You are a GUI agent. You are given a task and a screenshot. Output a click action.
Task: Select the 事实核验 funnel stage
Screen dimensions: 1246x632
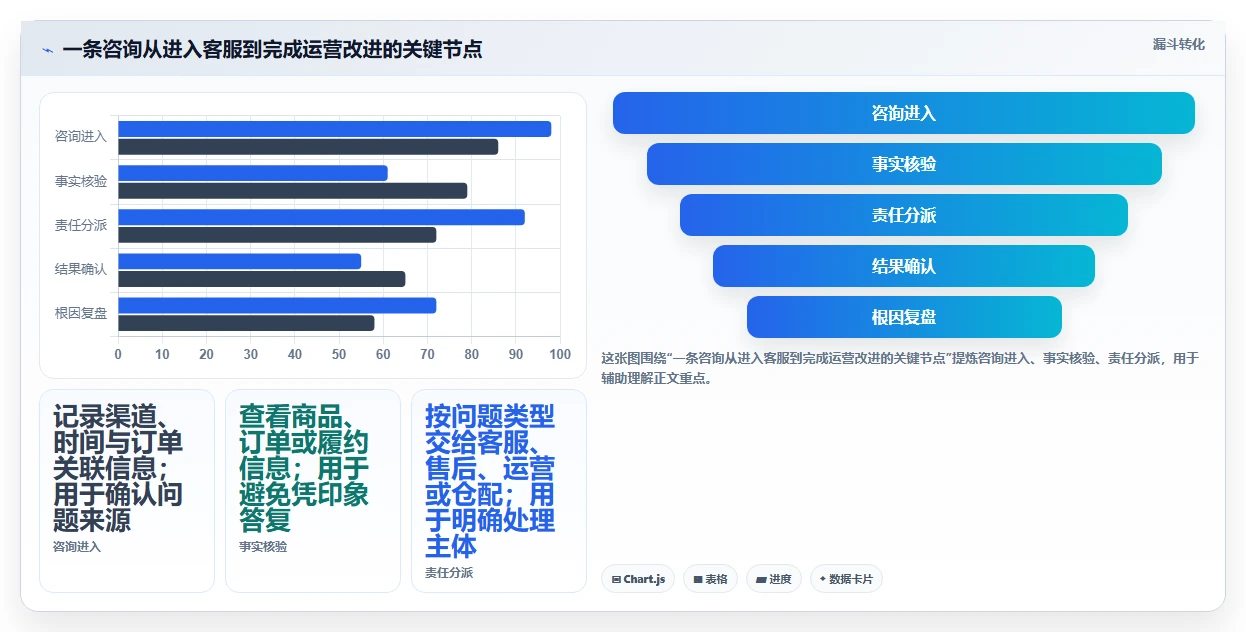904,164
